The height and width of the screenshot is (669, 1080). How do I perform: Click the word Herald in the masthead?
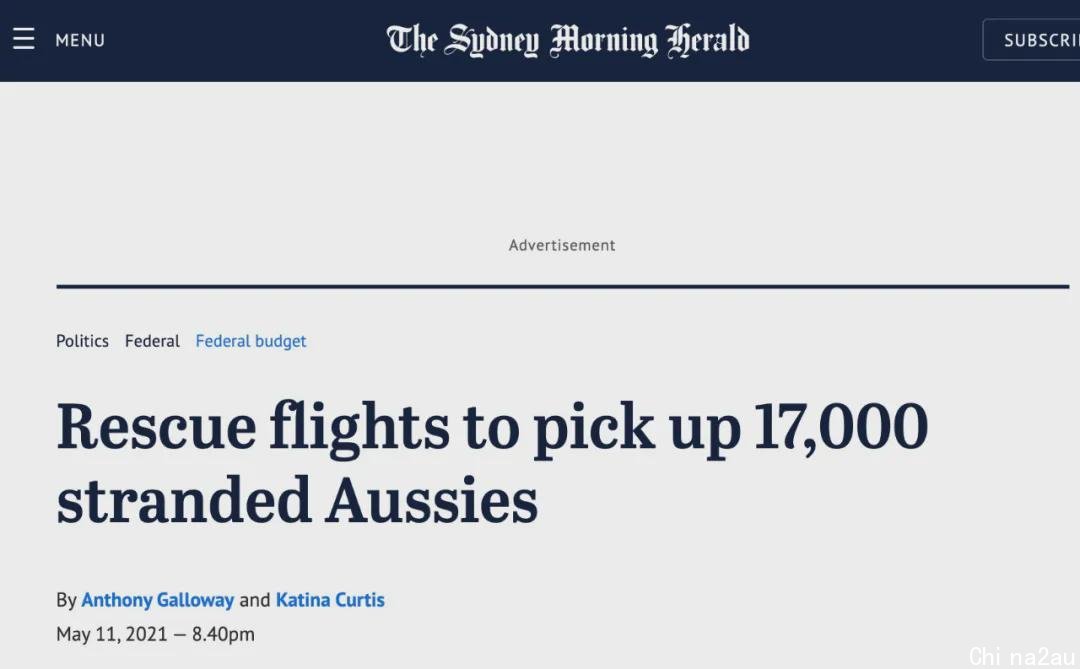tap(707, 40)
